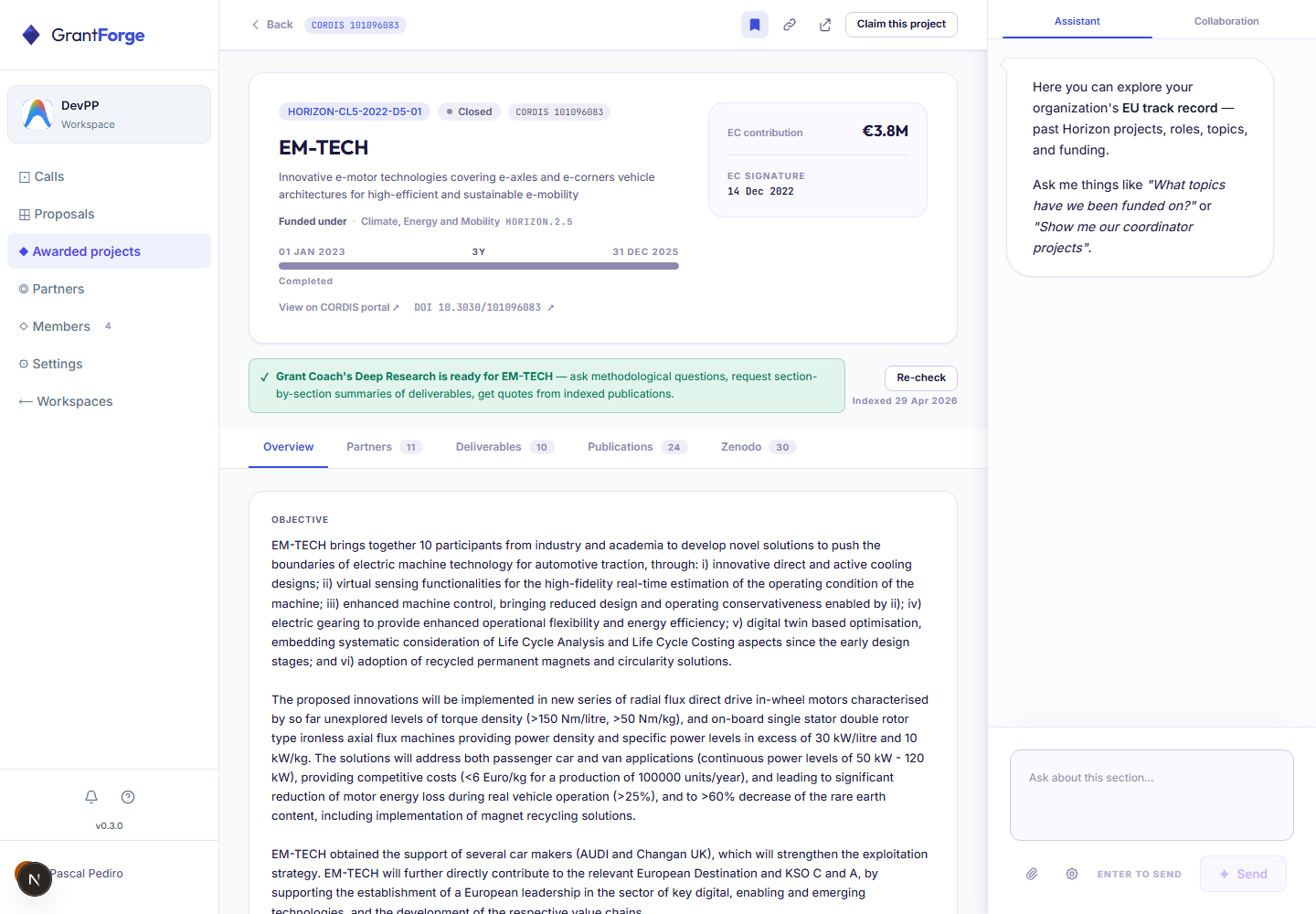
Task: Open Members section
Action: coord(109,326)
